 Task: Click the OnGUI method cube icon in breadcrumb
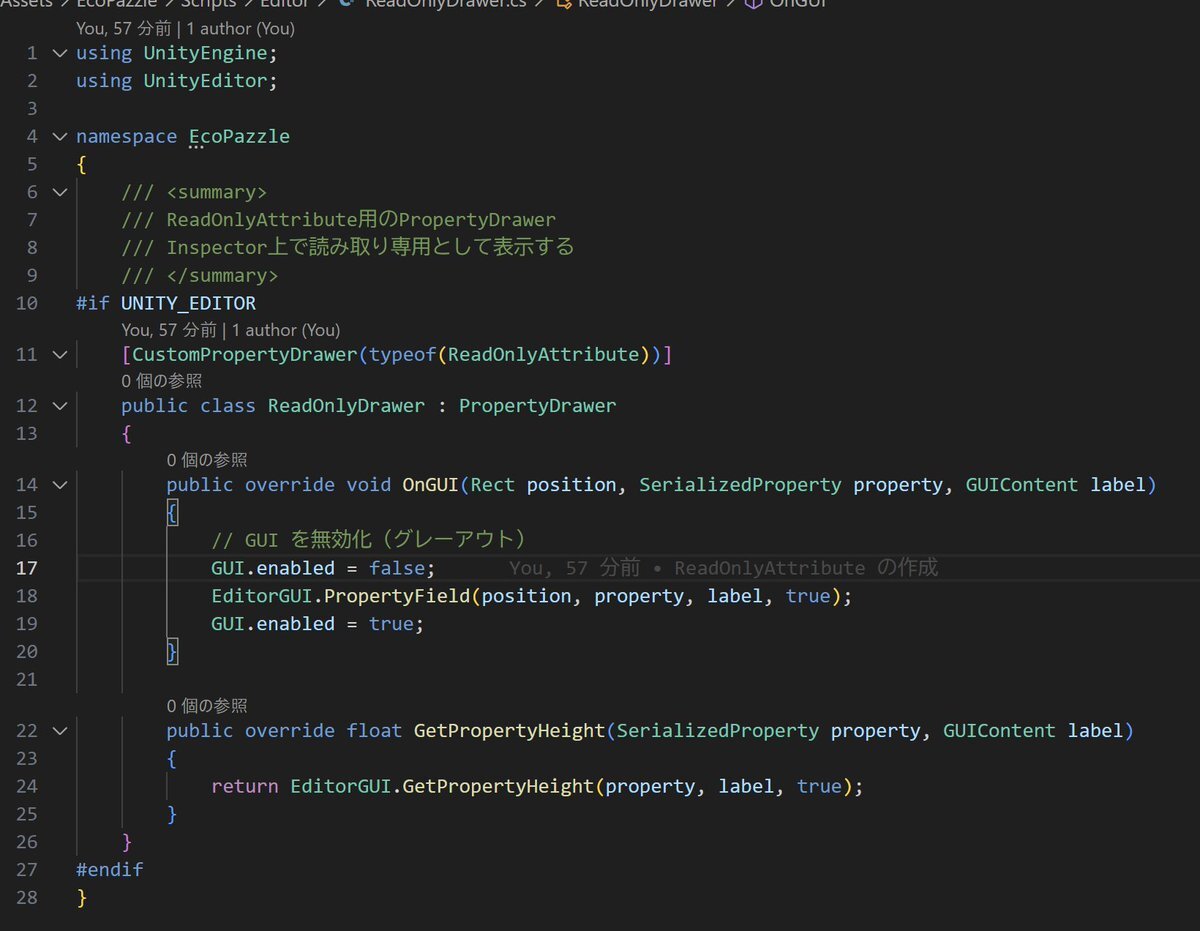[x=753, y=3]
